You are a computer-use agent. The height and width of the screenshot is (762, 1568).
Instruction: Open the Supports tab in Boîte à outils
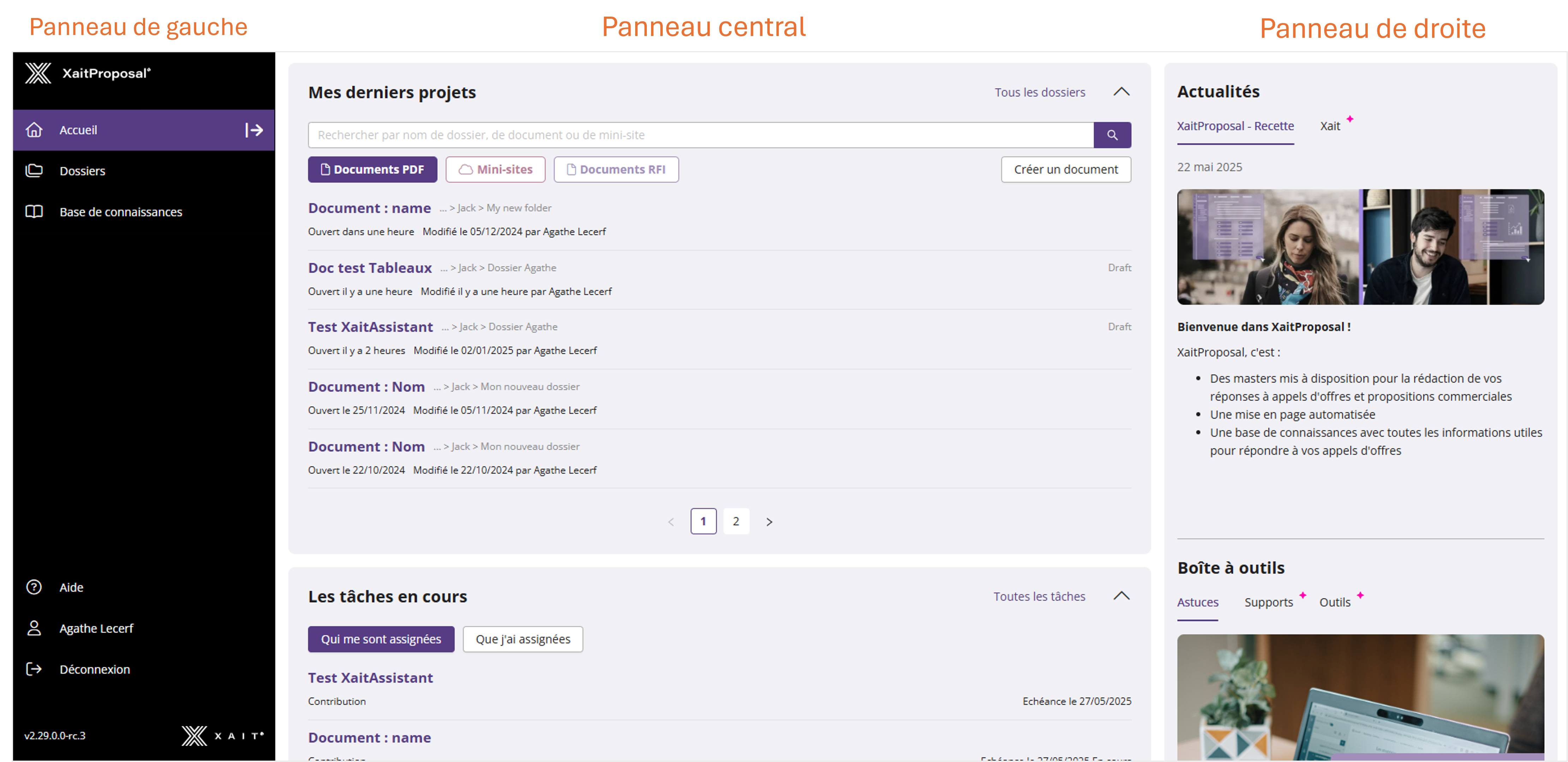(x=1268, y=602)
